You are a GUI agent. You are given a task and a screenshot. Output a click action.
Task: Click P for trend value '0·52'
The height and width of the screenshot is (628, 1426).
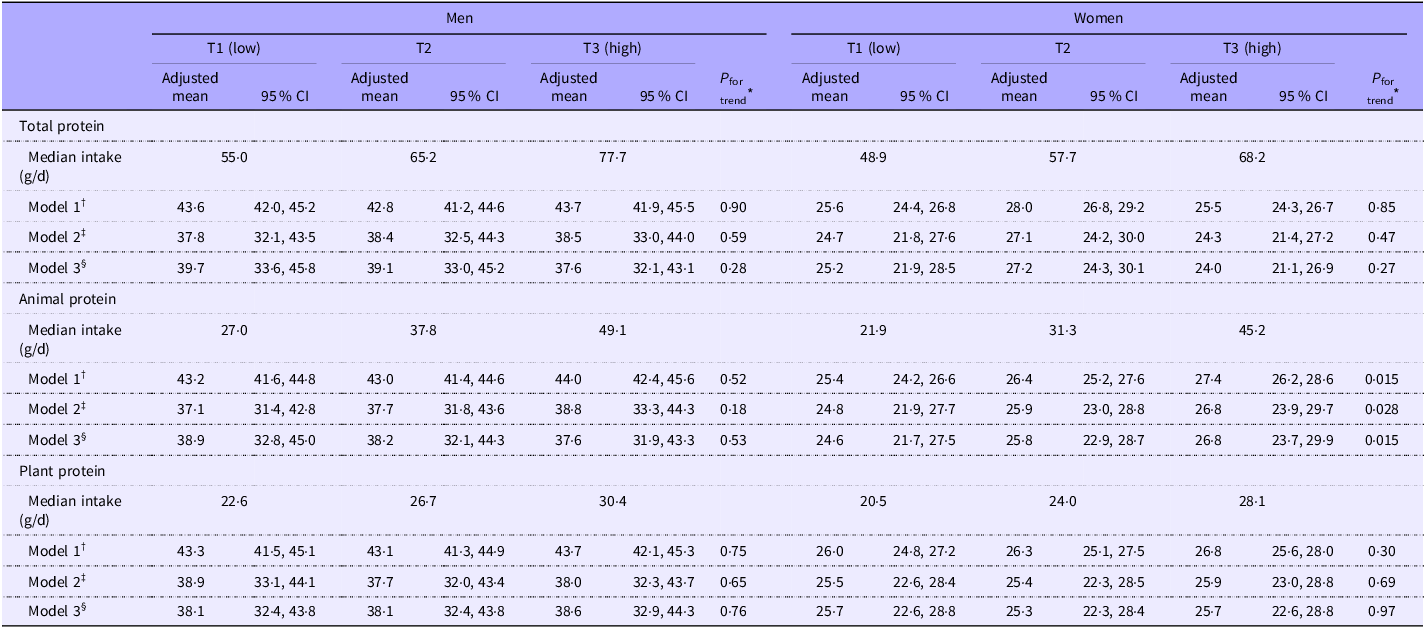(732, 377)
